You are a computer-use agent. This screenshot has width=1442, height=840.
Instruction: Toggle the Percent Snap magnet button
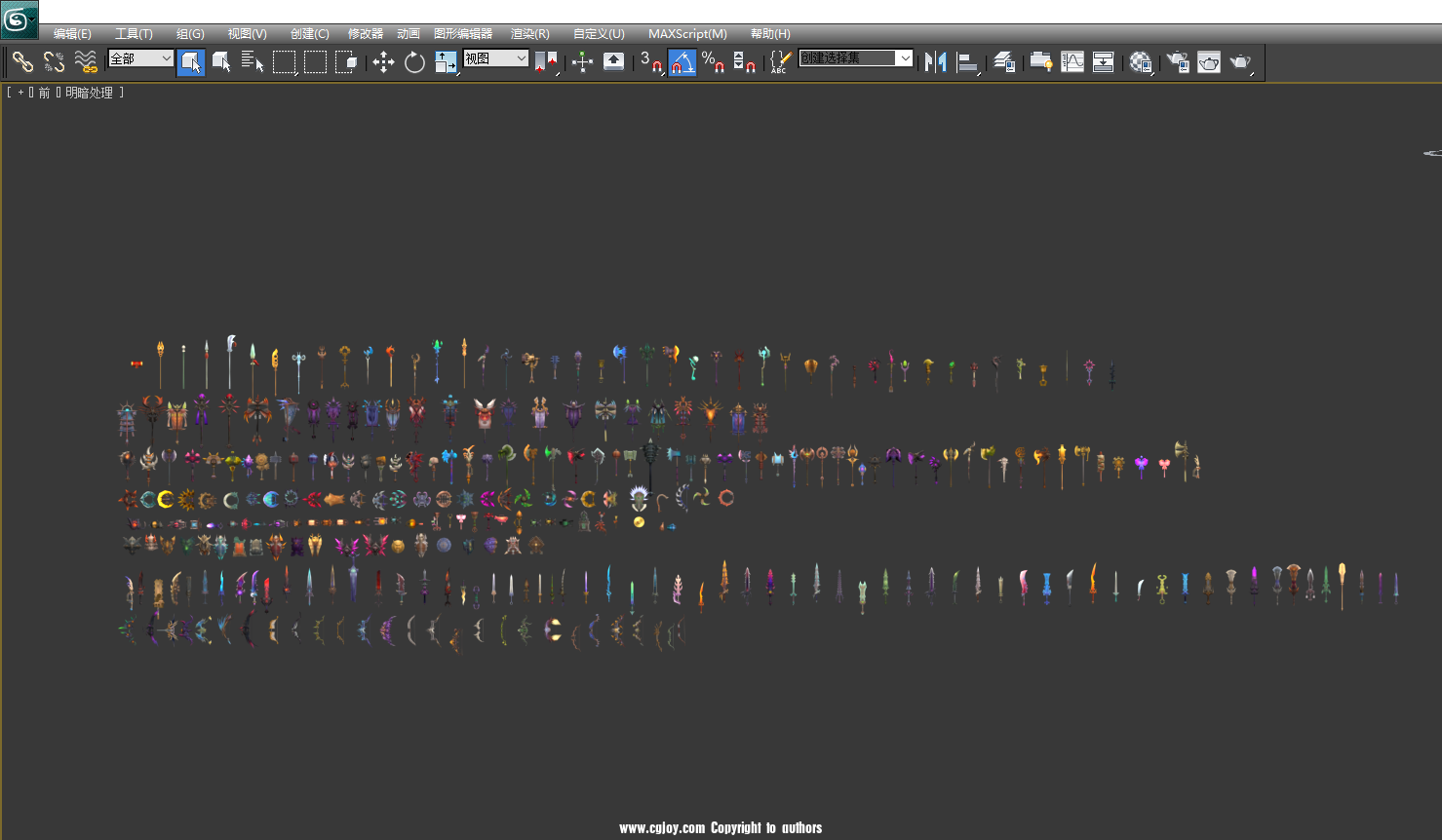(x=713, y=62)
